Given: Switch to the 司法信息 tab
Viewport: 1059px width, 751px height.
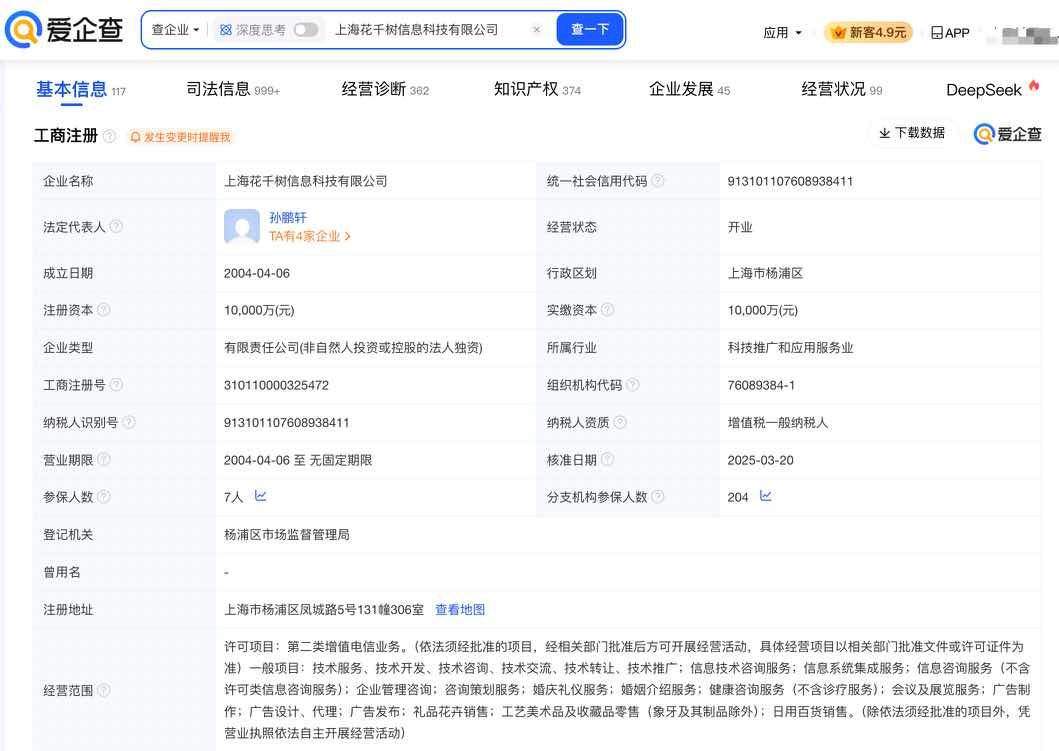Looking at the screenshot, I should (x=232, y=90).
